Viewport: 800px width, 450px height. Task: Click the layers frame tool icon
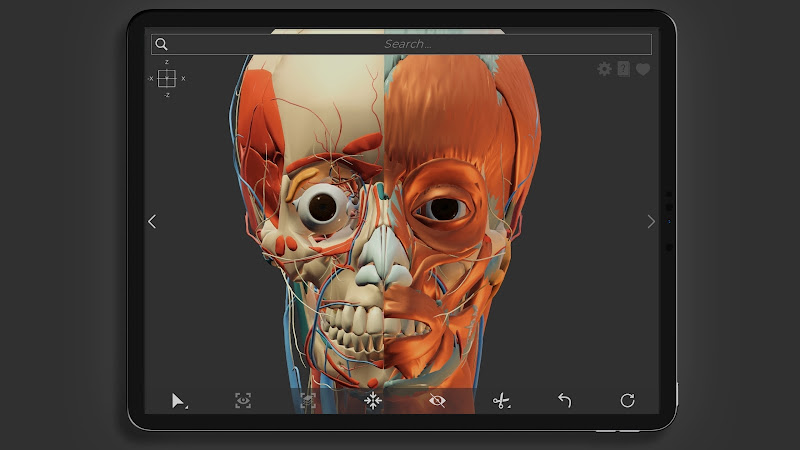click(308, 401)
